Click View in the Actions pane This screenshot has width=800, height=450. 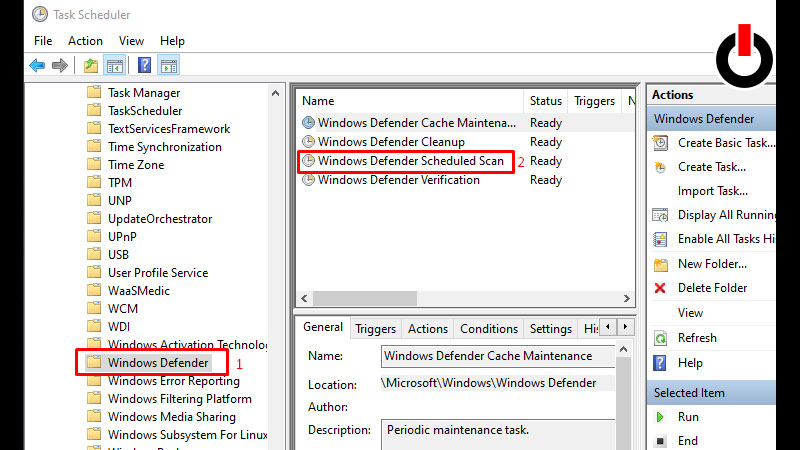click(x=690, y=313)
